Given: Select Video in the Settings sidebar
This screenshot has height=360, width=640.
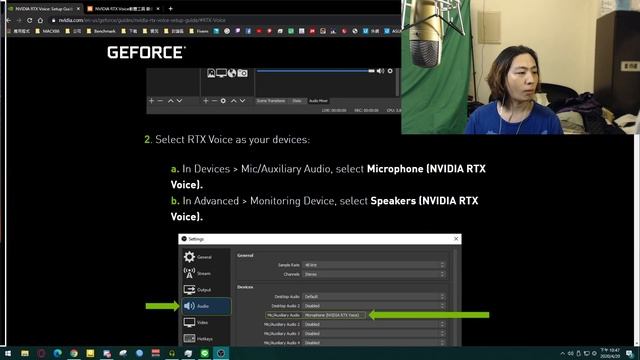Looking at the screenshot, I should [x=206, y=322].
